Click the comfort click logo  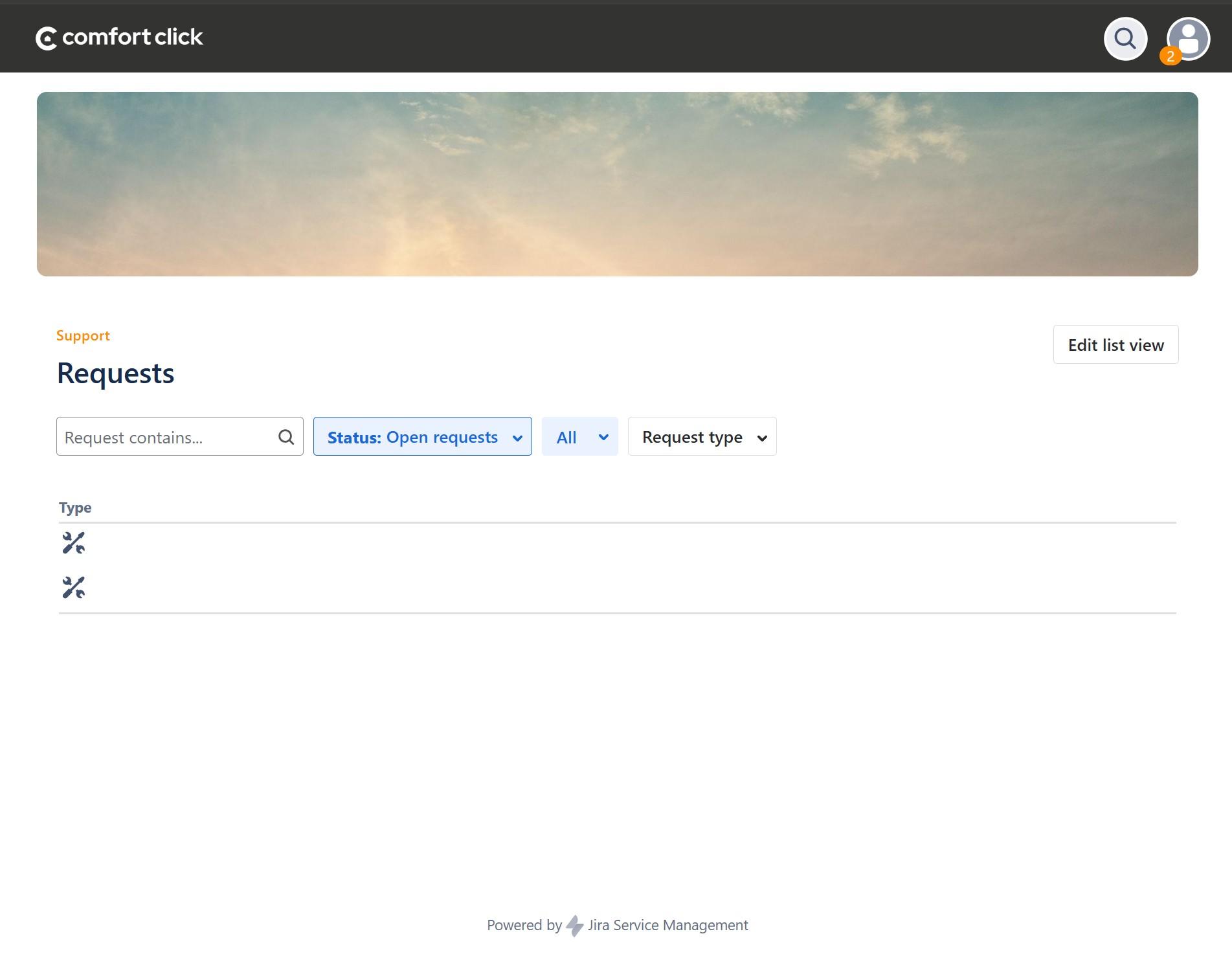[x=119, y=38]
